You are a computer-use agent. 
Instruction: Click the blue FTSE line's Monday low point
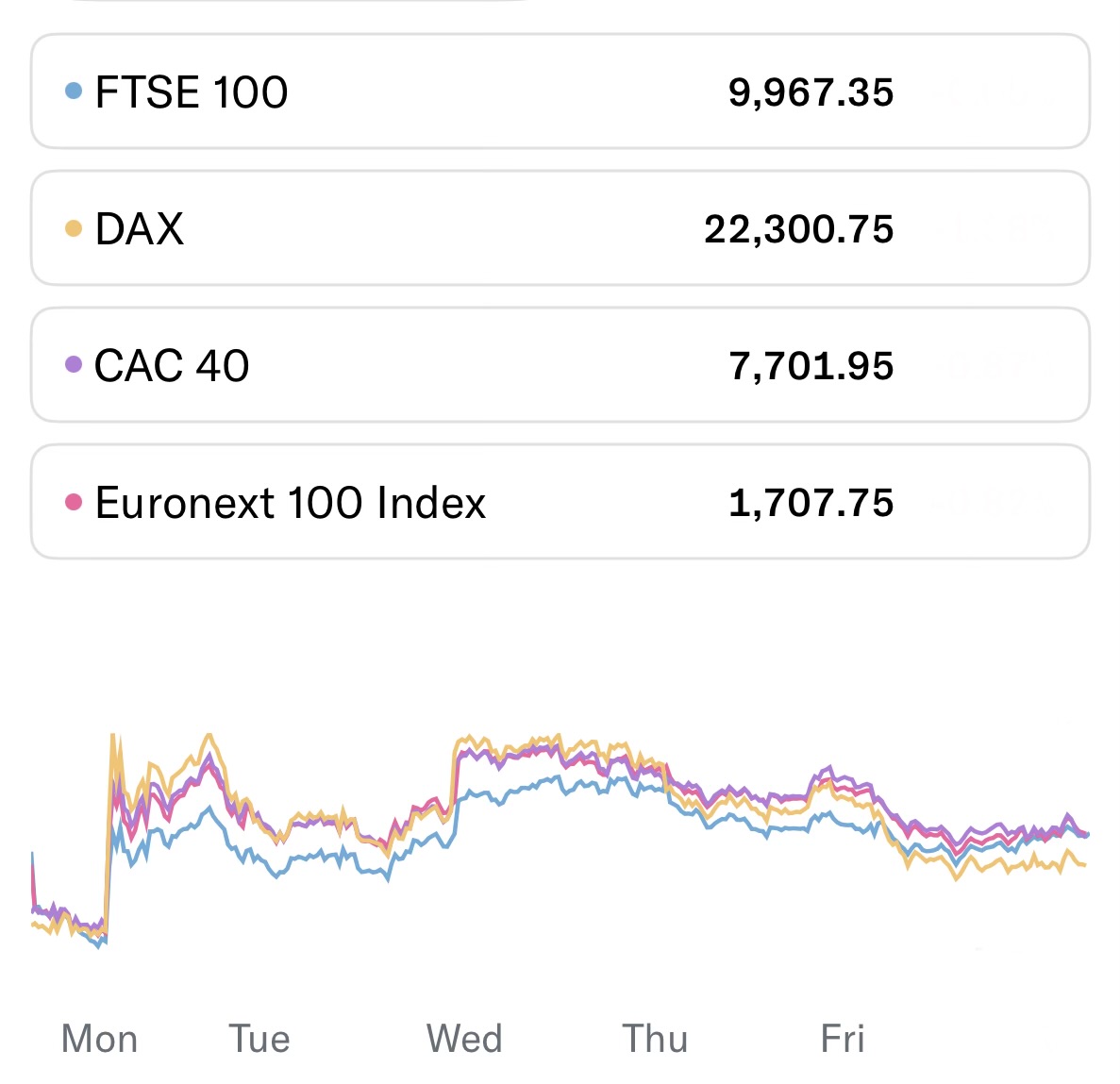pyautogui.click(x=100, y=944)
